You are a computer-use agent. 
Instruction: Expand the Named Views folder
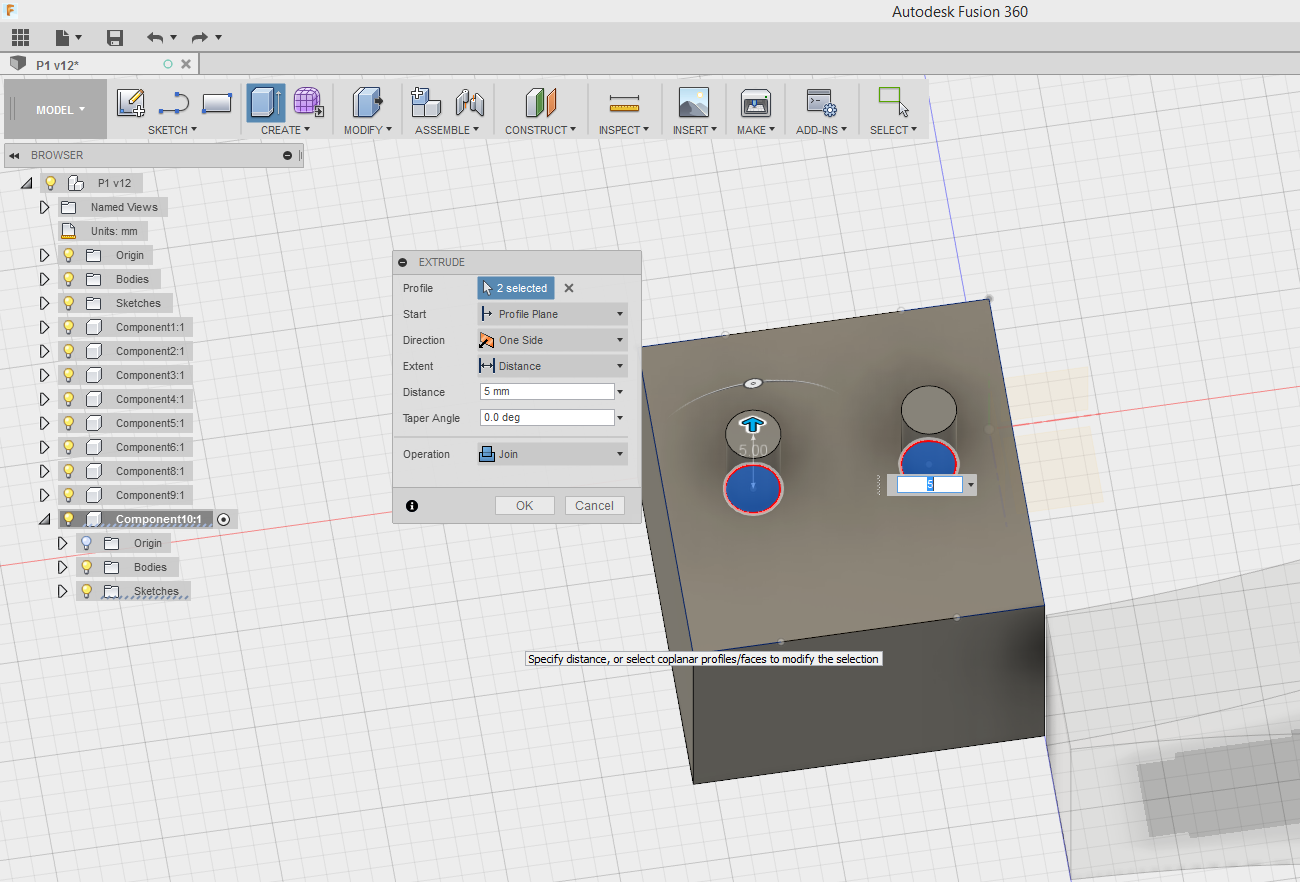click(x=44, y=207)
